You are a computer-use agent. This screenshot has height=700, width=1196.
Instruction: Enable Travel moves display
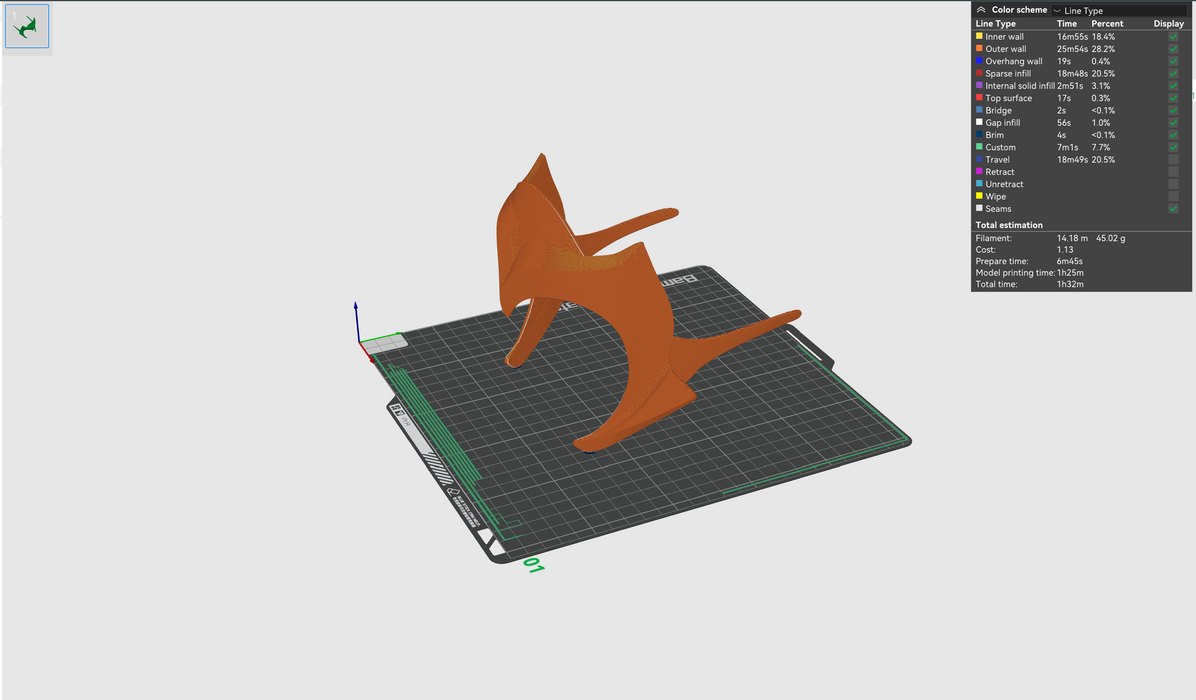(x=1173, y=160)
